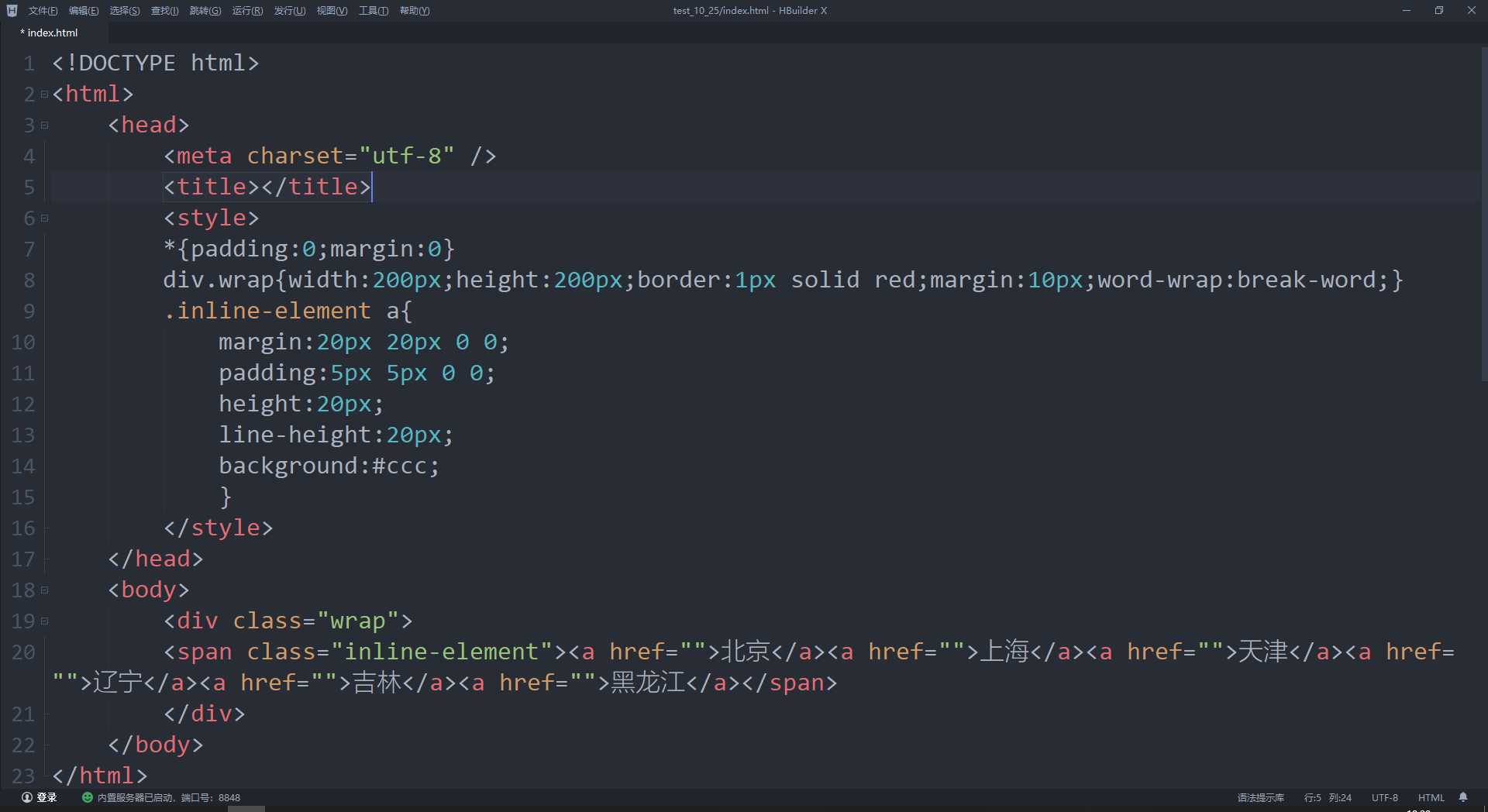Click line number 8 in the gutter
The height and width of the screenshot is (812, 1488).
29,280
